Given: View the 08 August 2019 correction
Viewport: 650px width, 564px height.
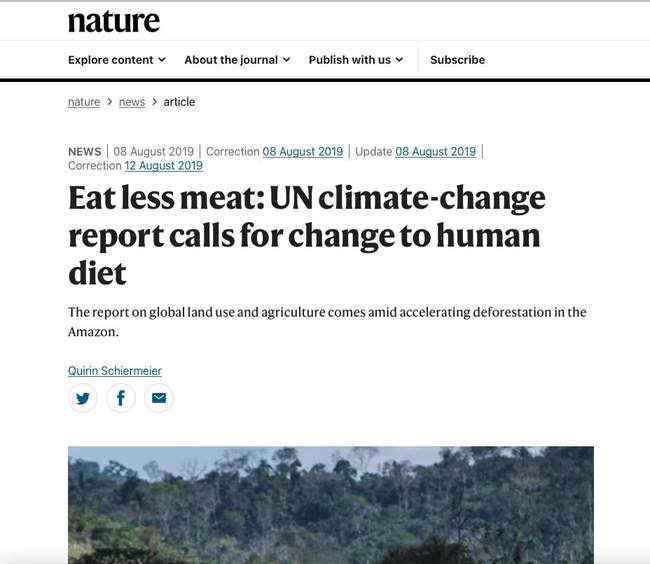Looking at the screenshot, I should coord(303,152).
